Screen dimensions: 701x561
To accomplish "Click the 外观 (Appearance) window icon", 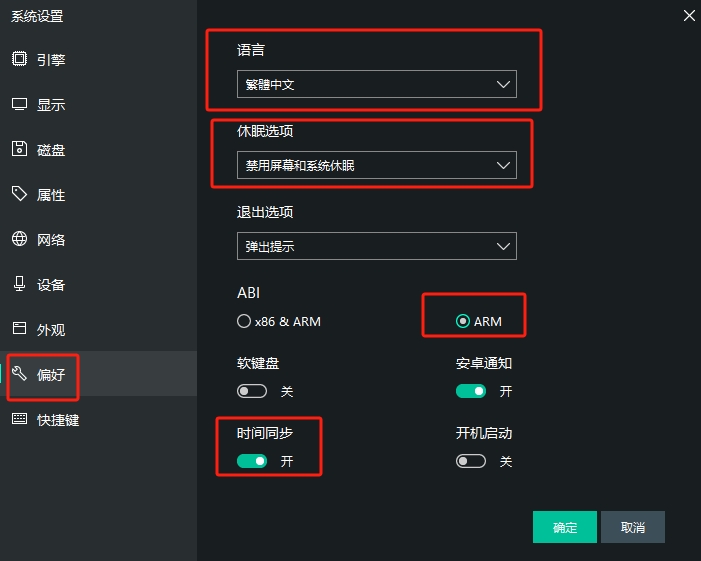I will tap(19, 329).
